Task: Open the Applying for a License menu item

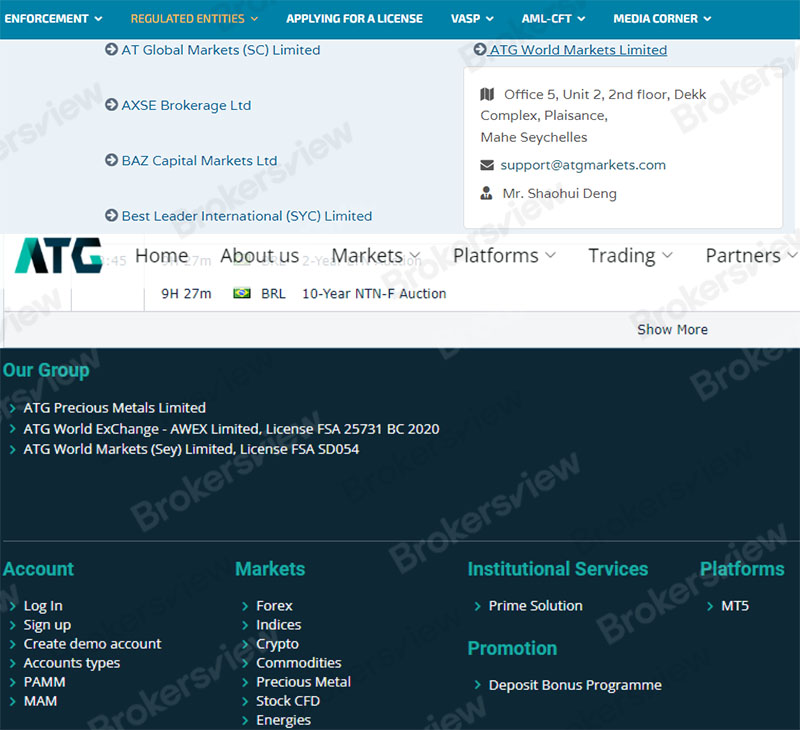Action: click(354, 18)
